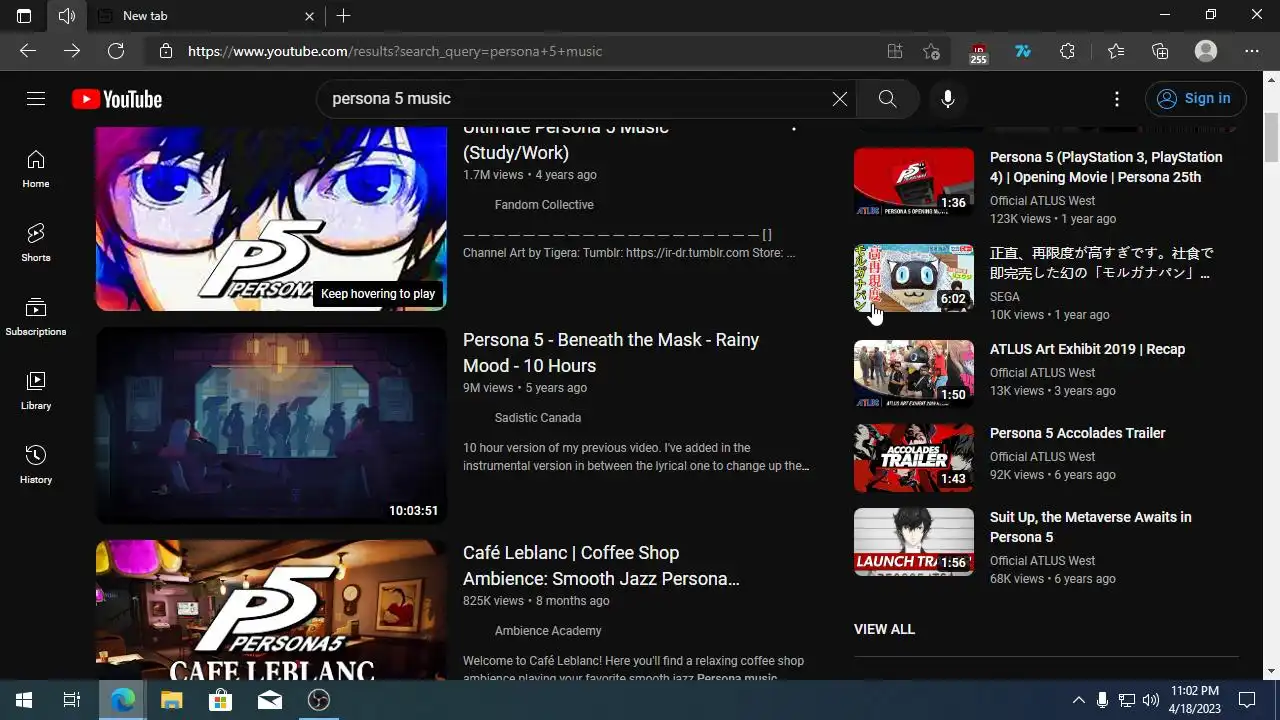Open the YouTube hamburger guide menu
This screenshot has height=720, width=1280.
point(36,99)
